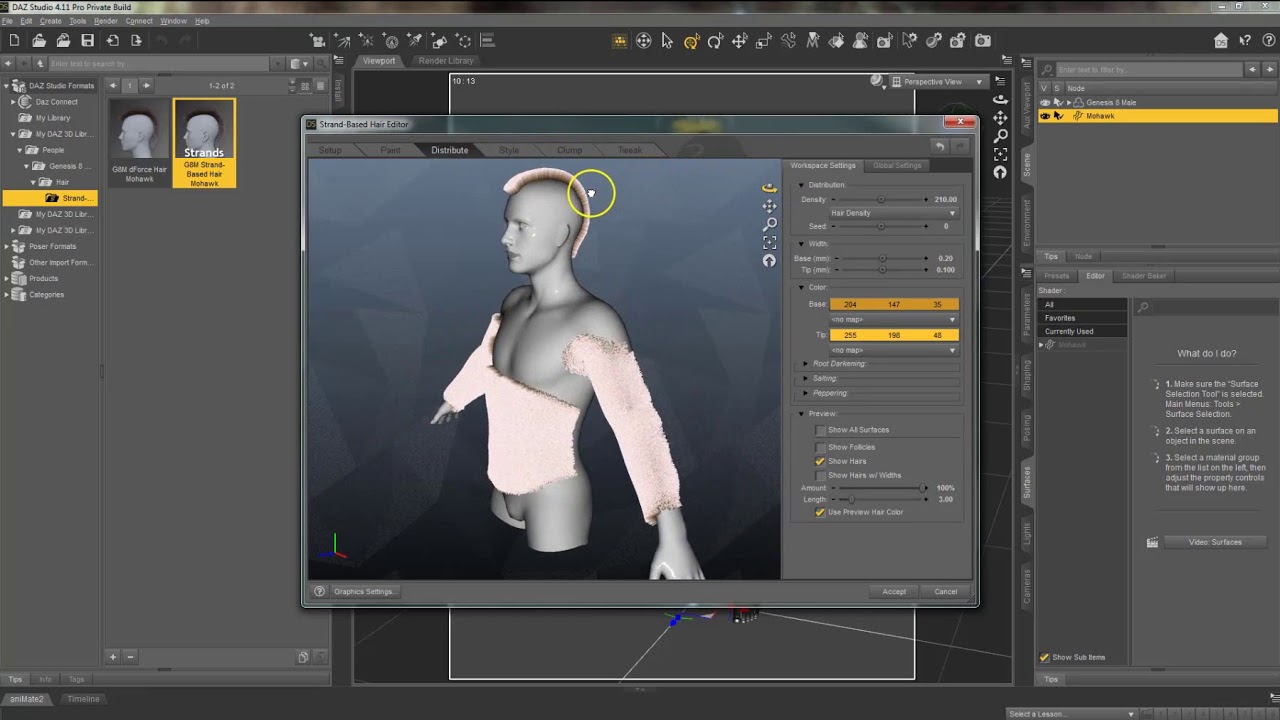Toggle Show Sub Items checkbox
Image resolution: width=1280 pixels, height=720 pixels.
(1045, 657)
